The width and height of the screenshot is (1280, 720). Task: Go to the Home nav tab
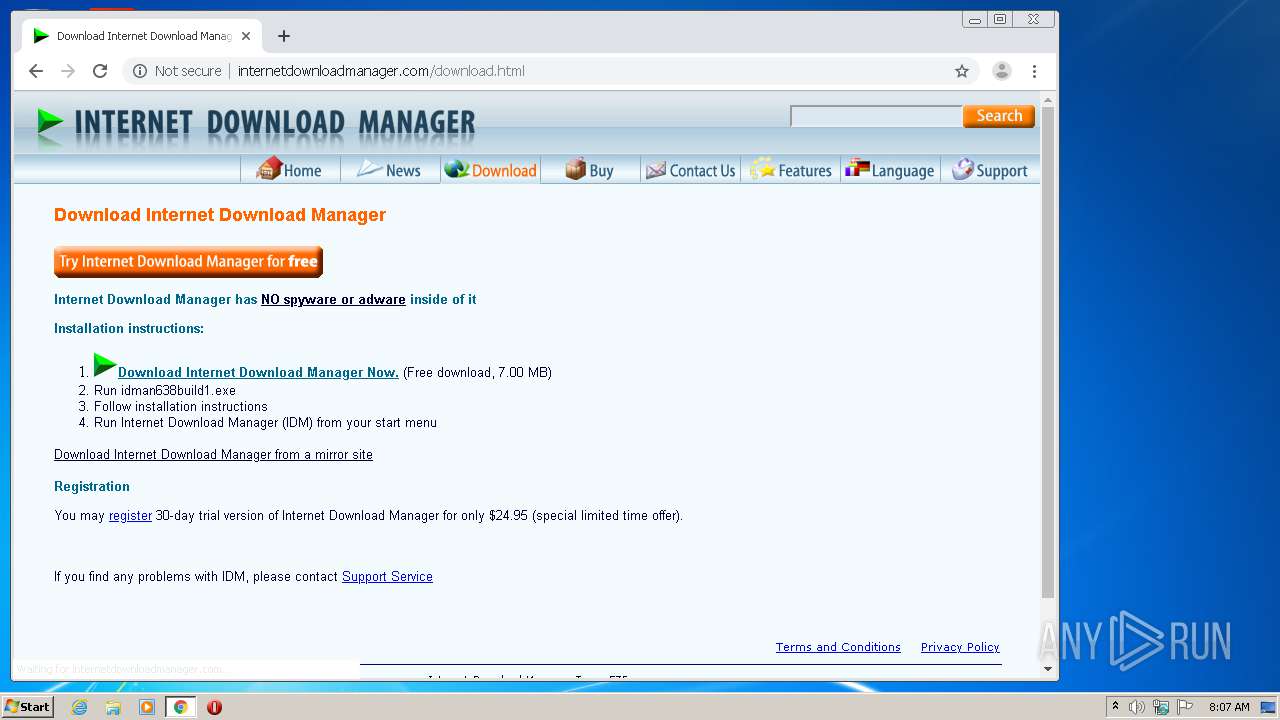point(290,170)
